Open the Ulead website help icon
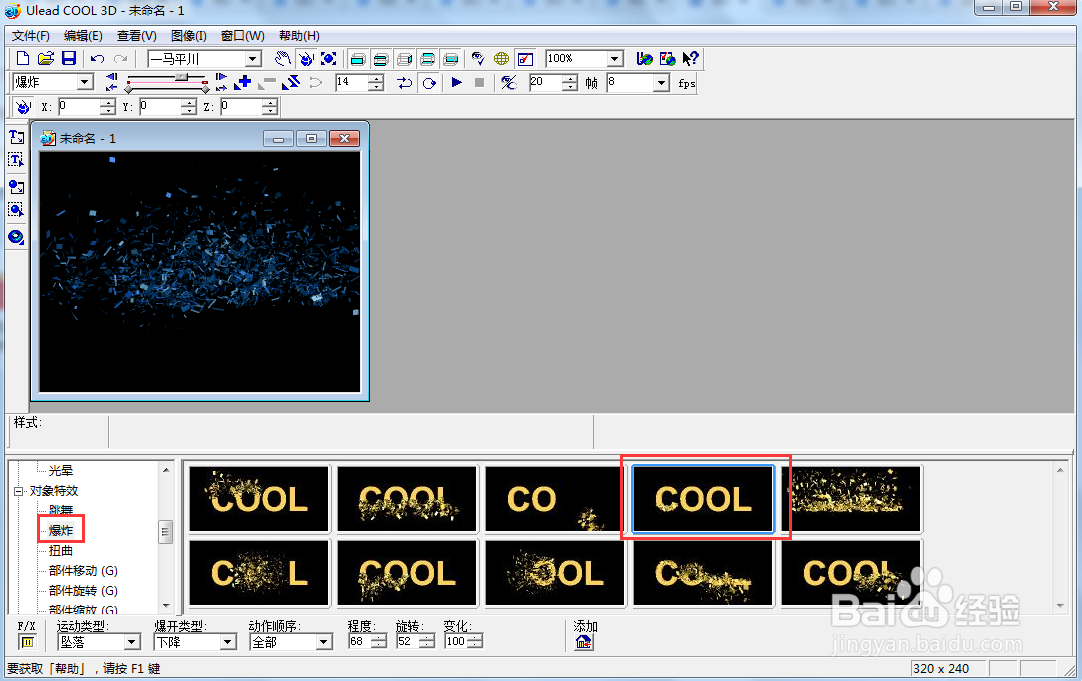 (645, 59)
